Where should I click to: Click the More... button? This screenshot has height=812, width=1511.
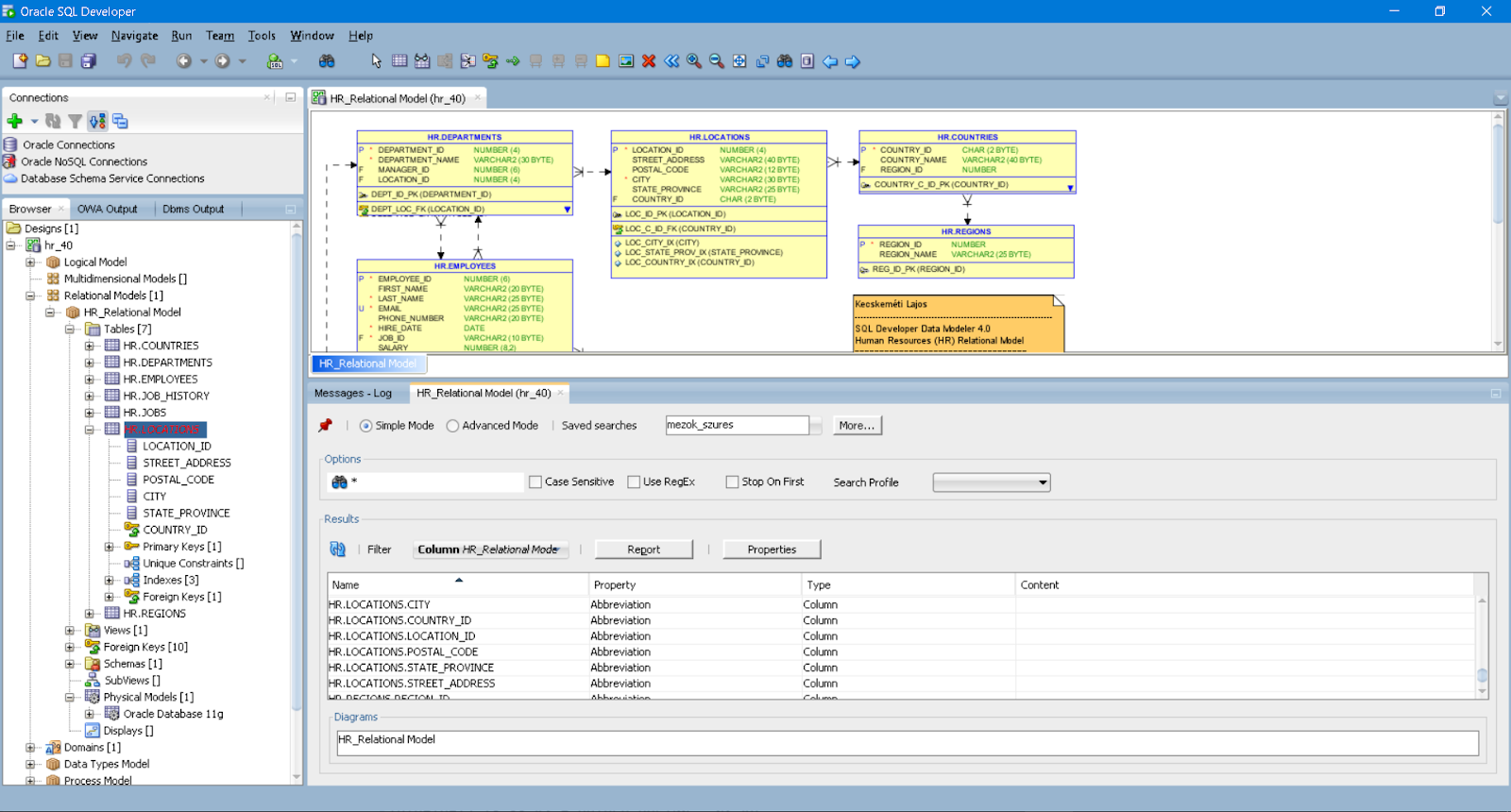[857, 426]
